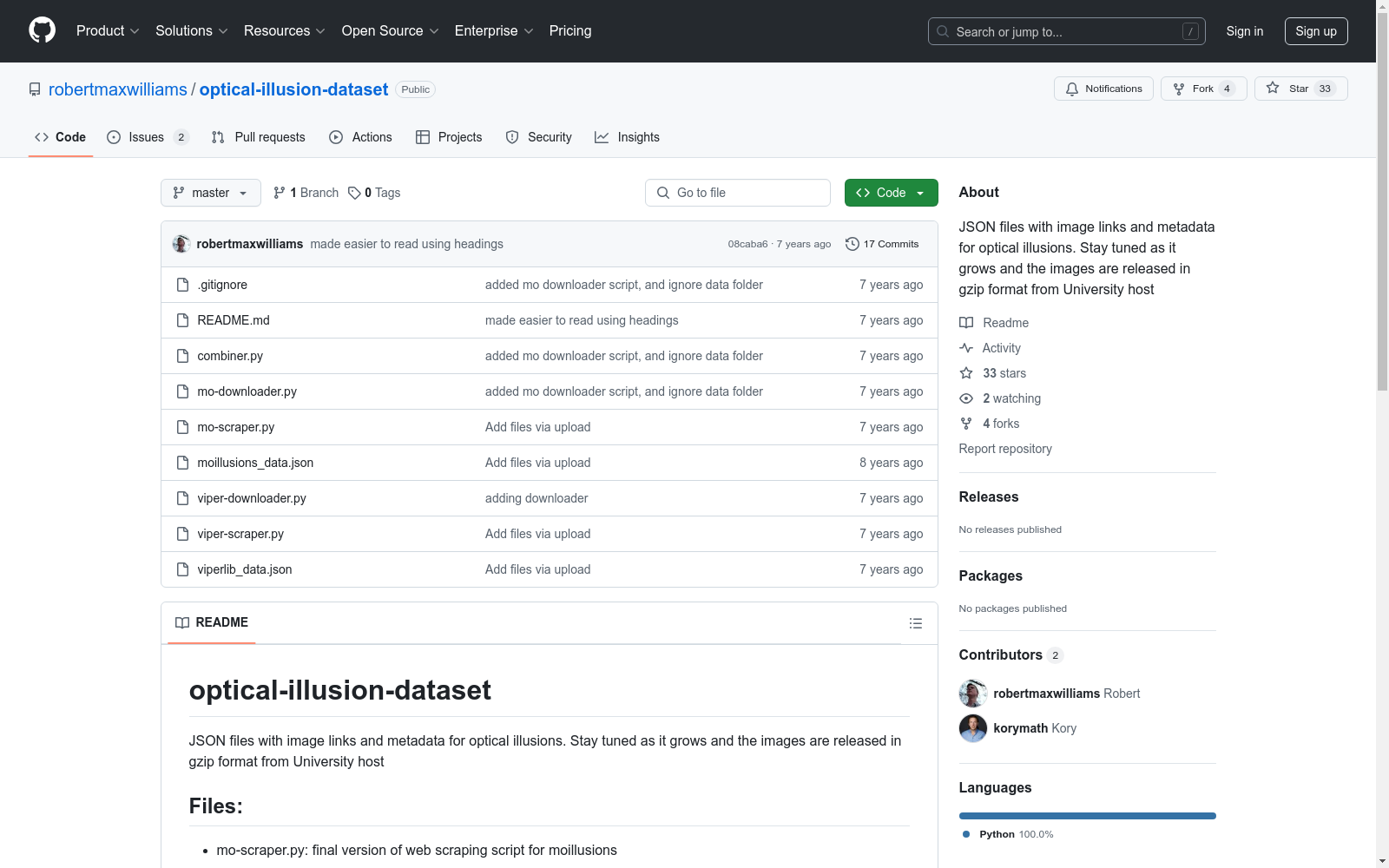The image size is (1389, 868).
Task: Click the Search or jump to field
Action: click(1067, 31)
